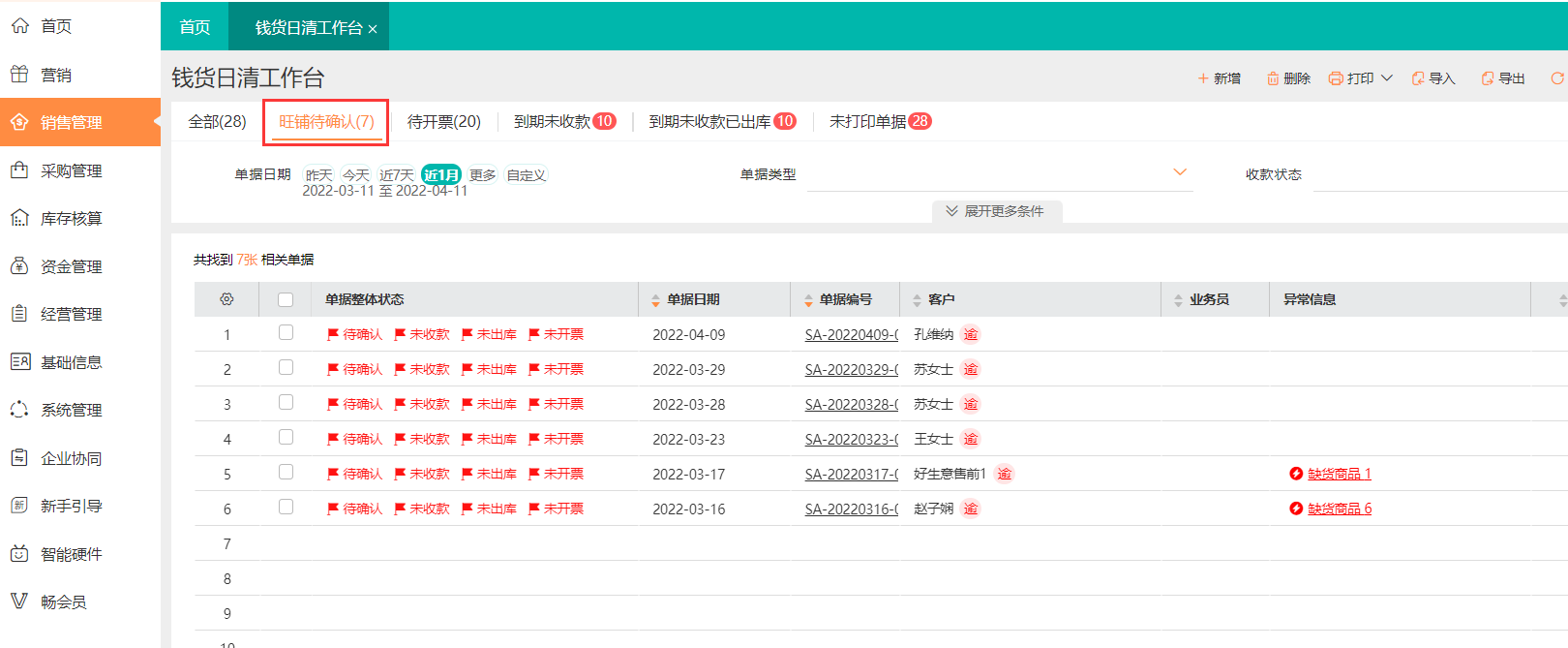
Task: Open the 打印 dropdown arrow
Action: point(1387,78)
